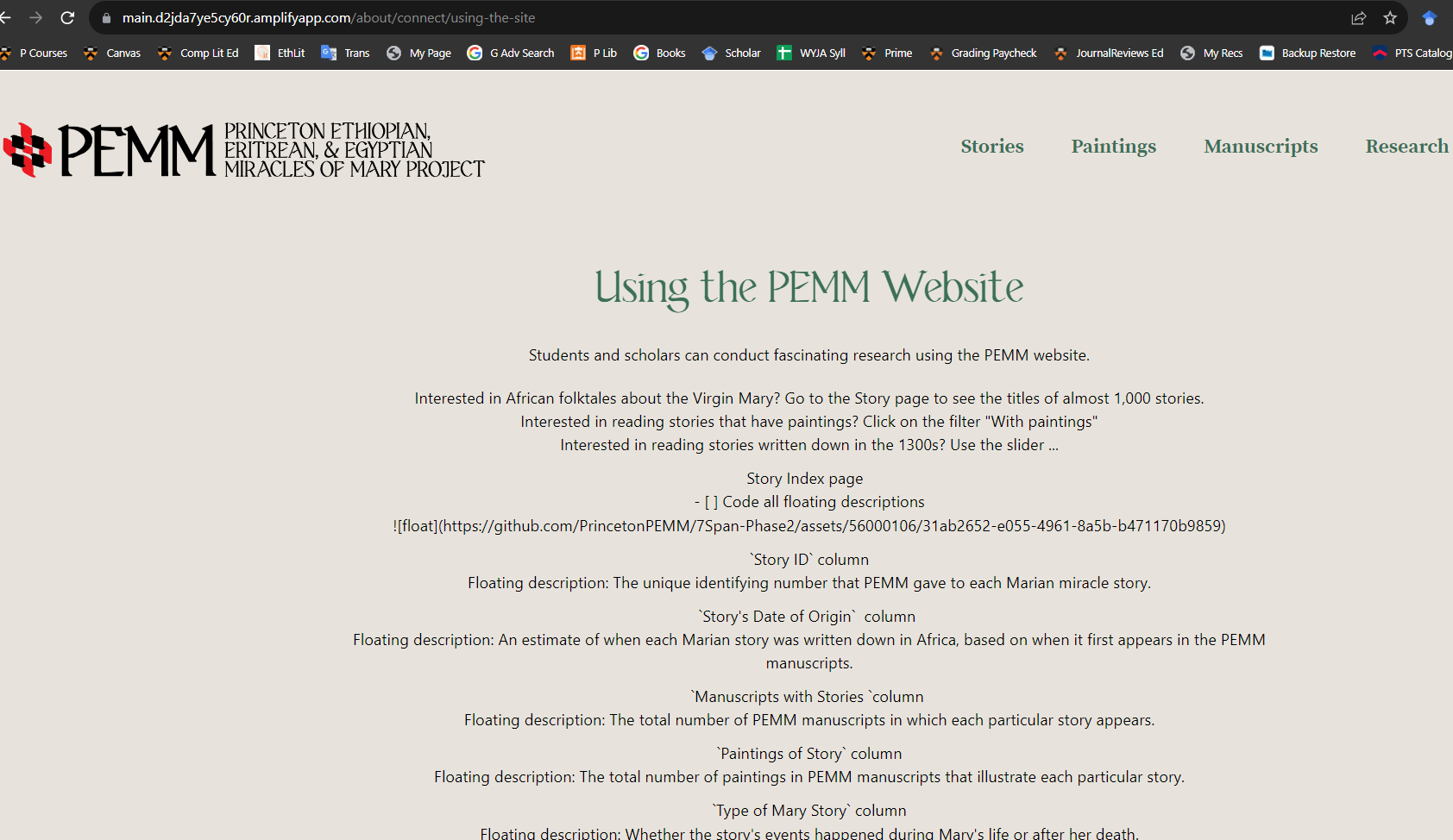Open the Prime bookmark
This screenshot has height=840, width=1453.
[886, 53]
